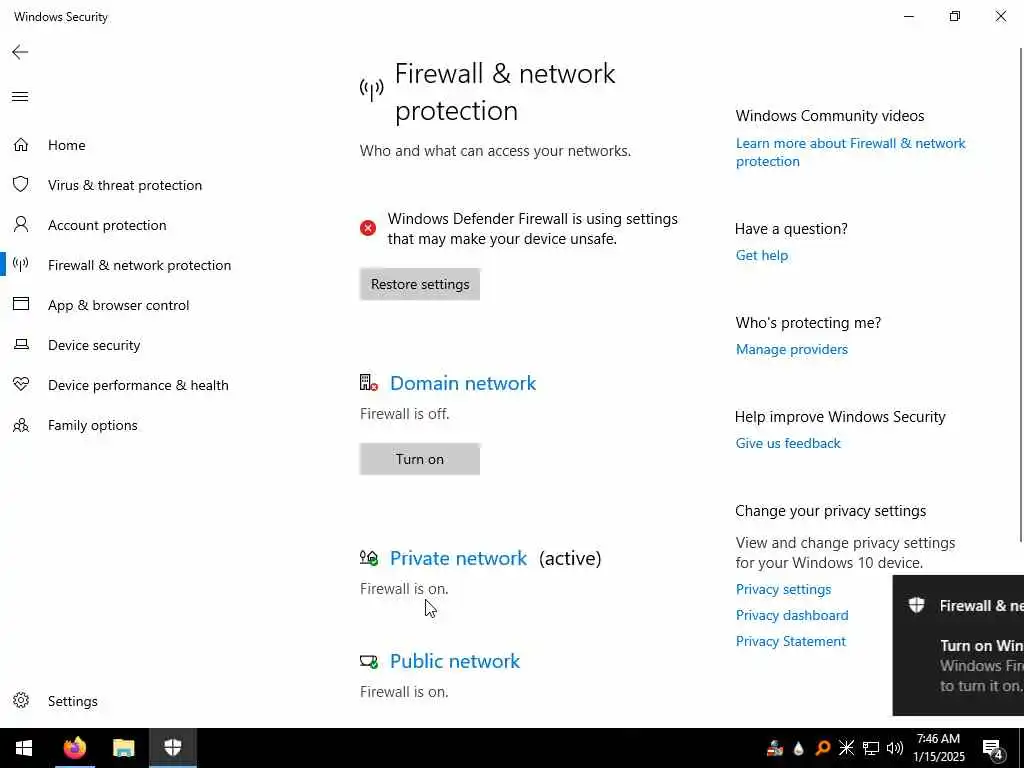Open Account protection in sidebar

click(x=107, y=225)
